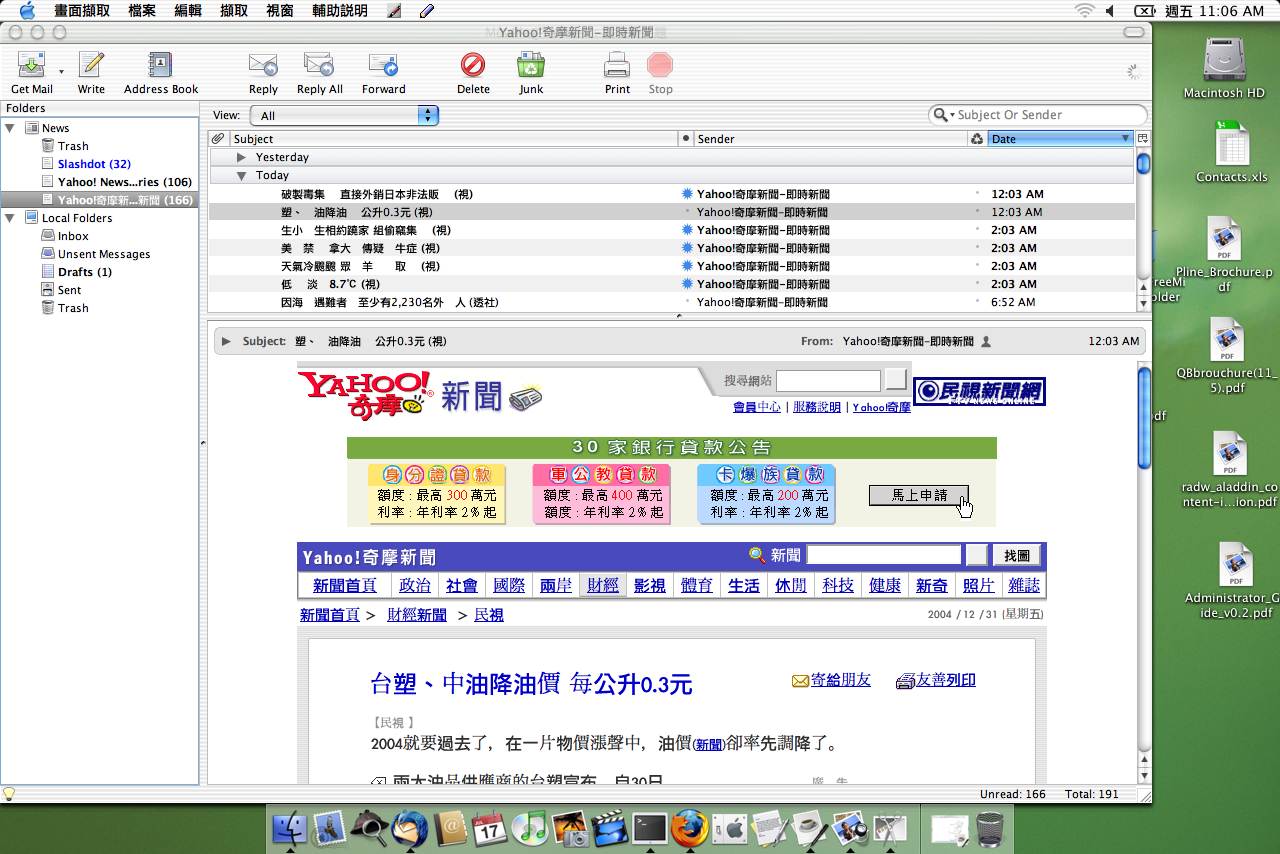The height and width of the screenshot is (854, 1280).
Task: Open the Address Book
Action: pos(161,67)
